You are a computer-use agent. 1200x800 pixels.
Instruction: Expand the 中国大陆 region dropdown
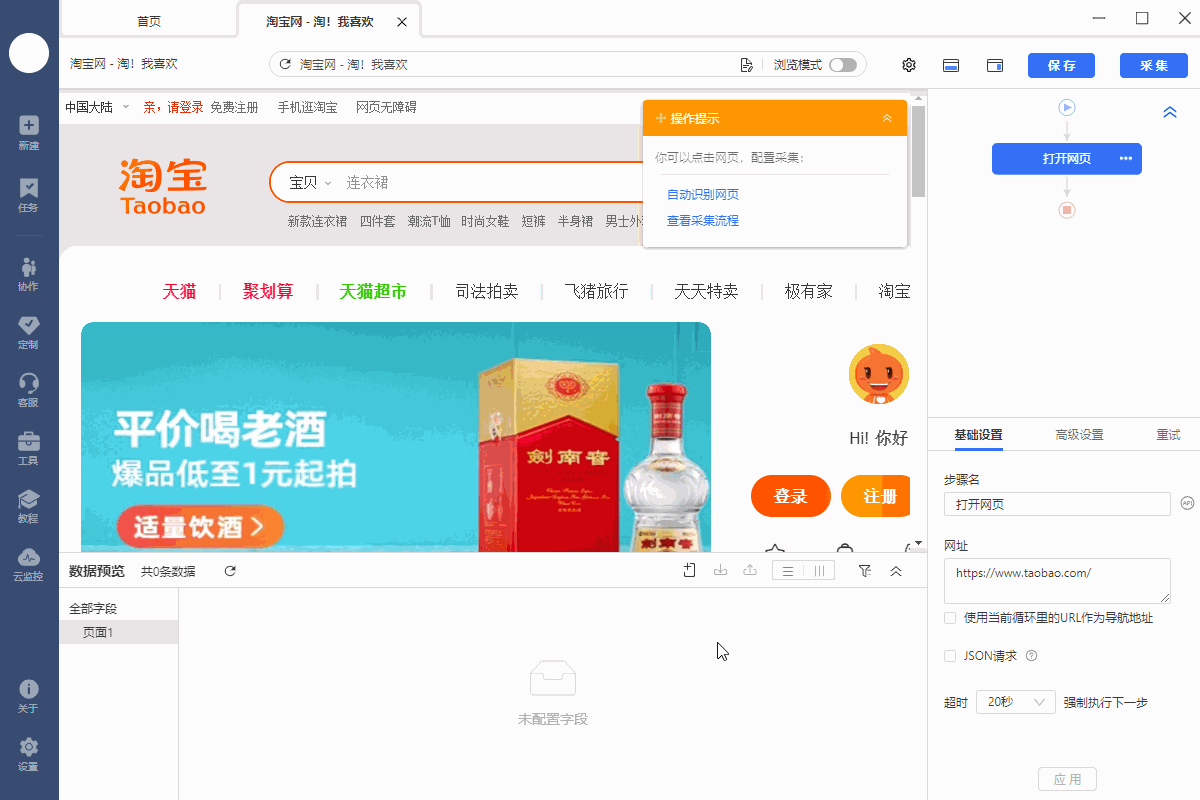point(97,107)
